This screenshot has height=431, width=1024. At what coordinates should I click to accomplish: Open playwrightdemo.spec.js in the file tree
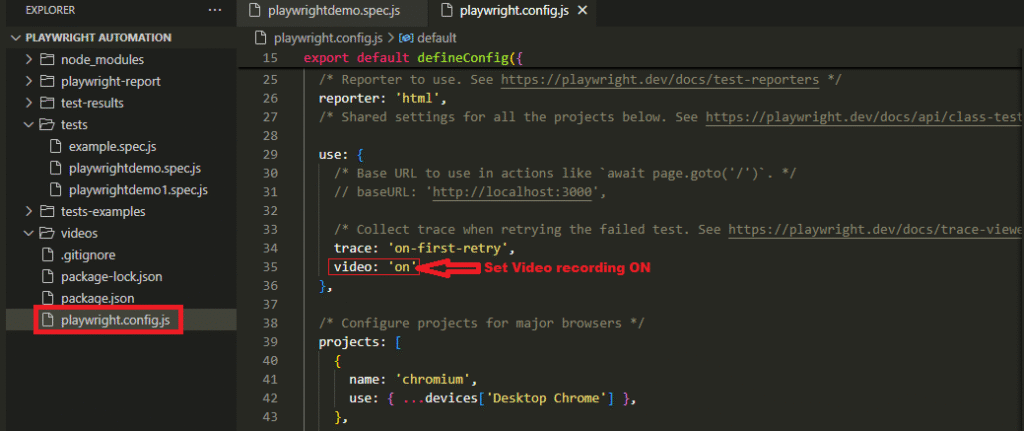135,168
